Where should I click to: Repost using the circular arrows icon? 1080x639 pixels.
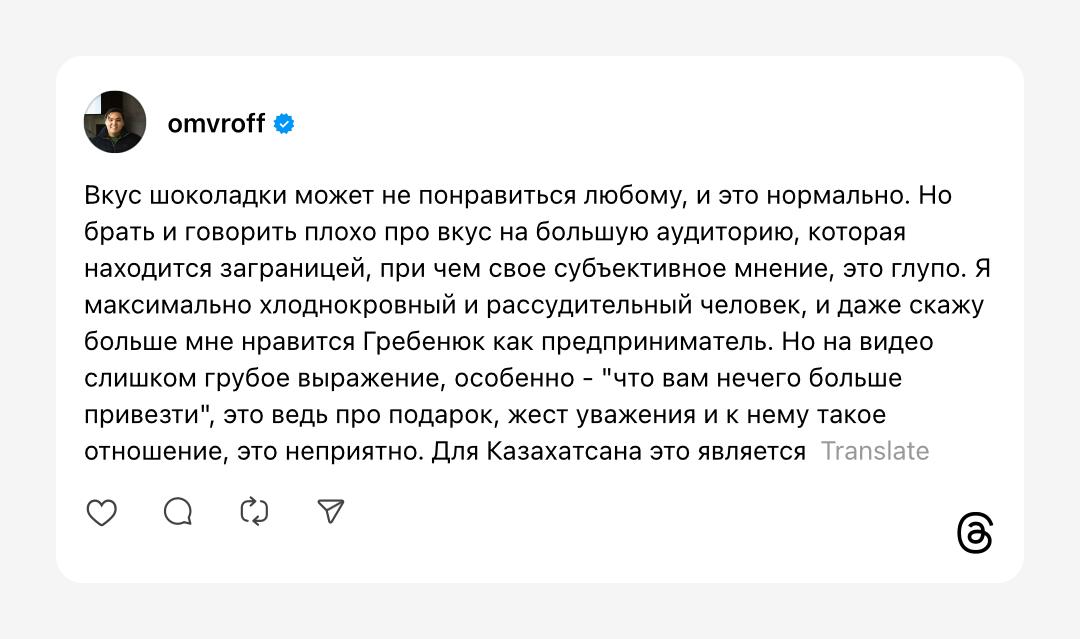coord(254,512)
